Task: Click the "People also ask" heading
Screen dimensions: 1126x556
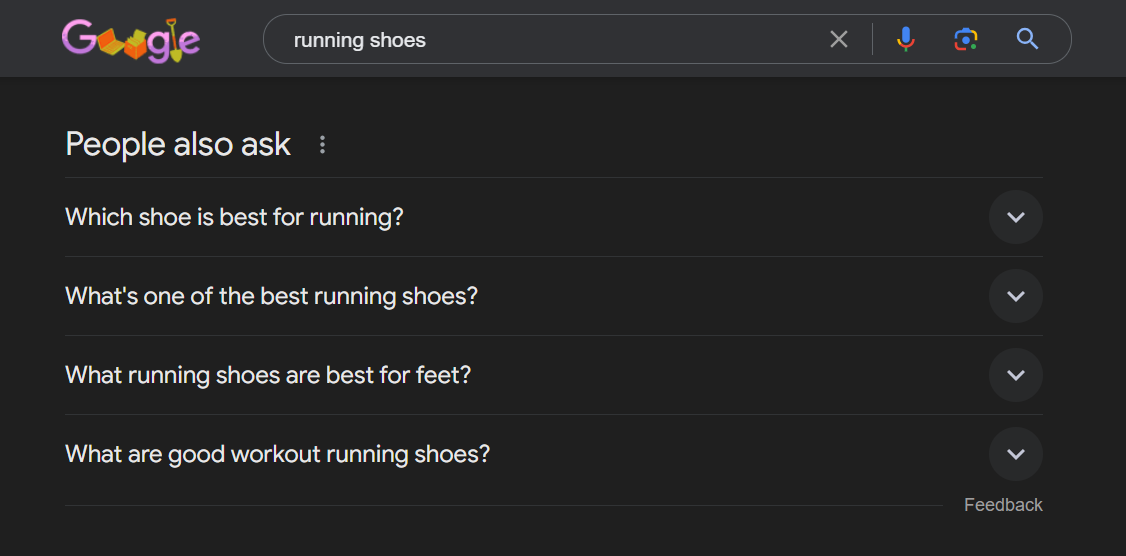Action: pyautogui.click(x=178, y=145)
